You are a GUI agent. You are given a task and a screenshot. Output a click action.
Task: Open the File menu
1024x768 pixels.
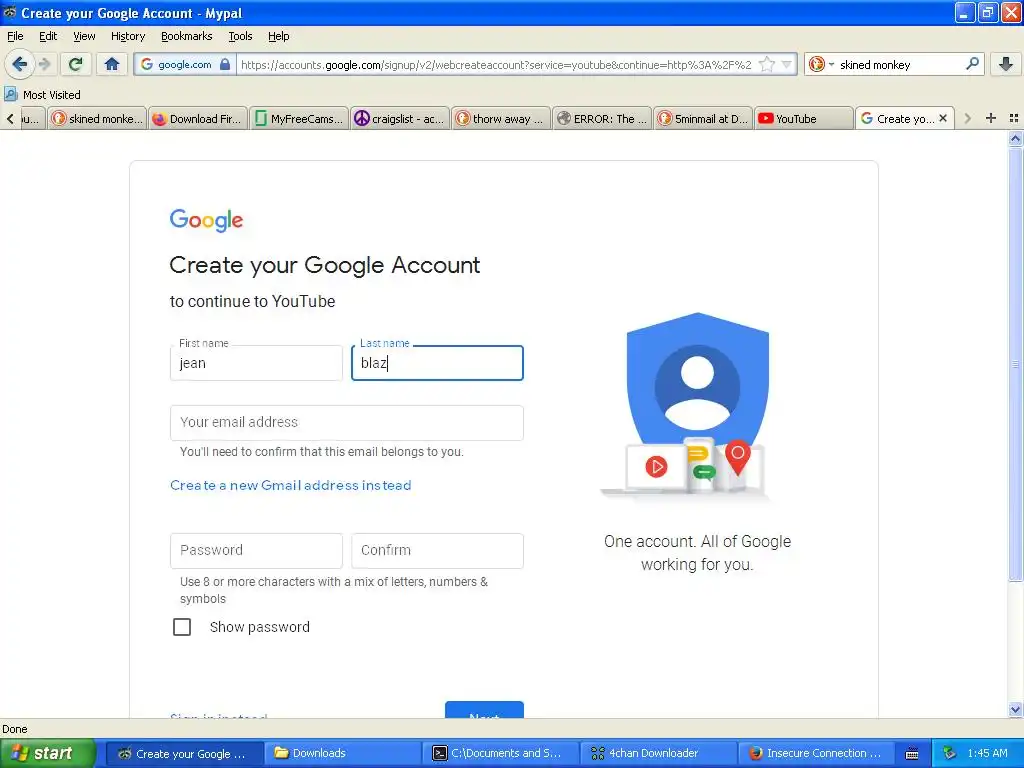point(15,36)
